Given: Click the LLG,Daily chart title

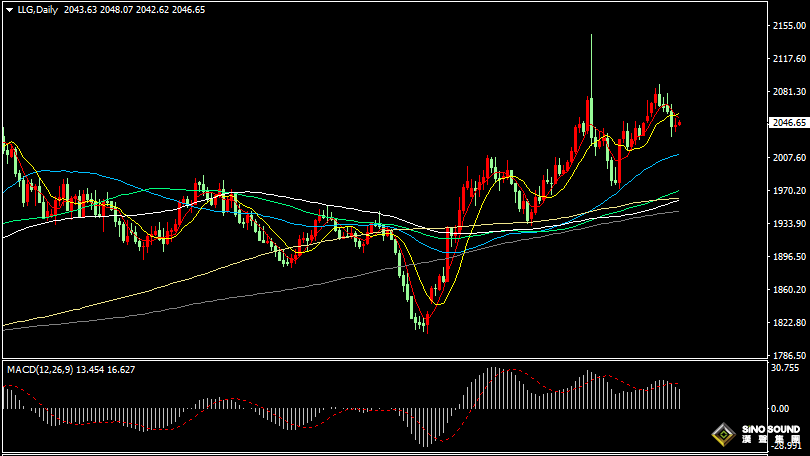Looking at the screenshot, I should [37, 10].
